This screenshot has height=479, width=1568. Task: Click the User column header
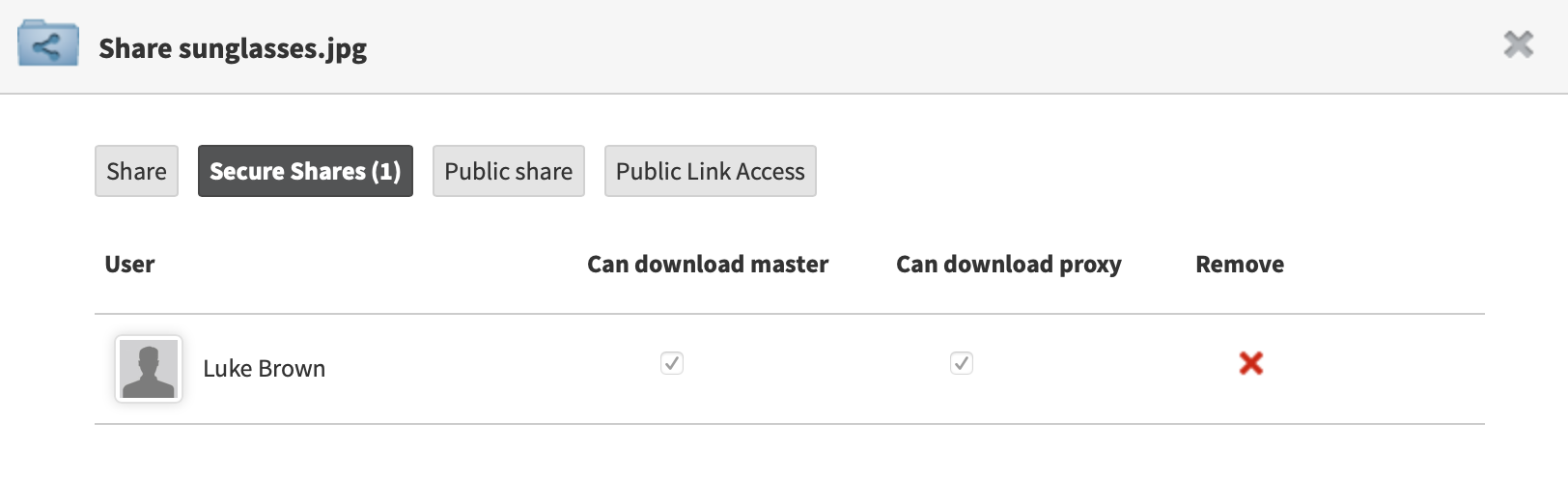[x=129, y=265]
